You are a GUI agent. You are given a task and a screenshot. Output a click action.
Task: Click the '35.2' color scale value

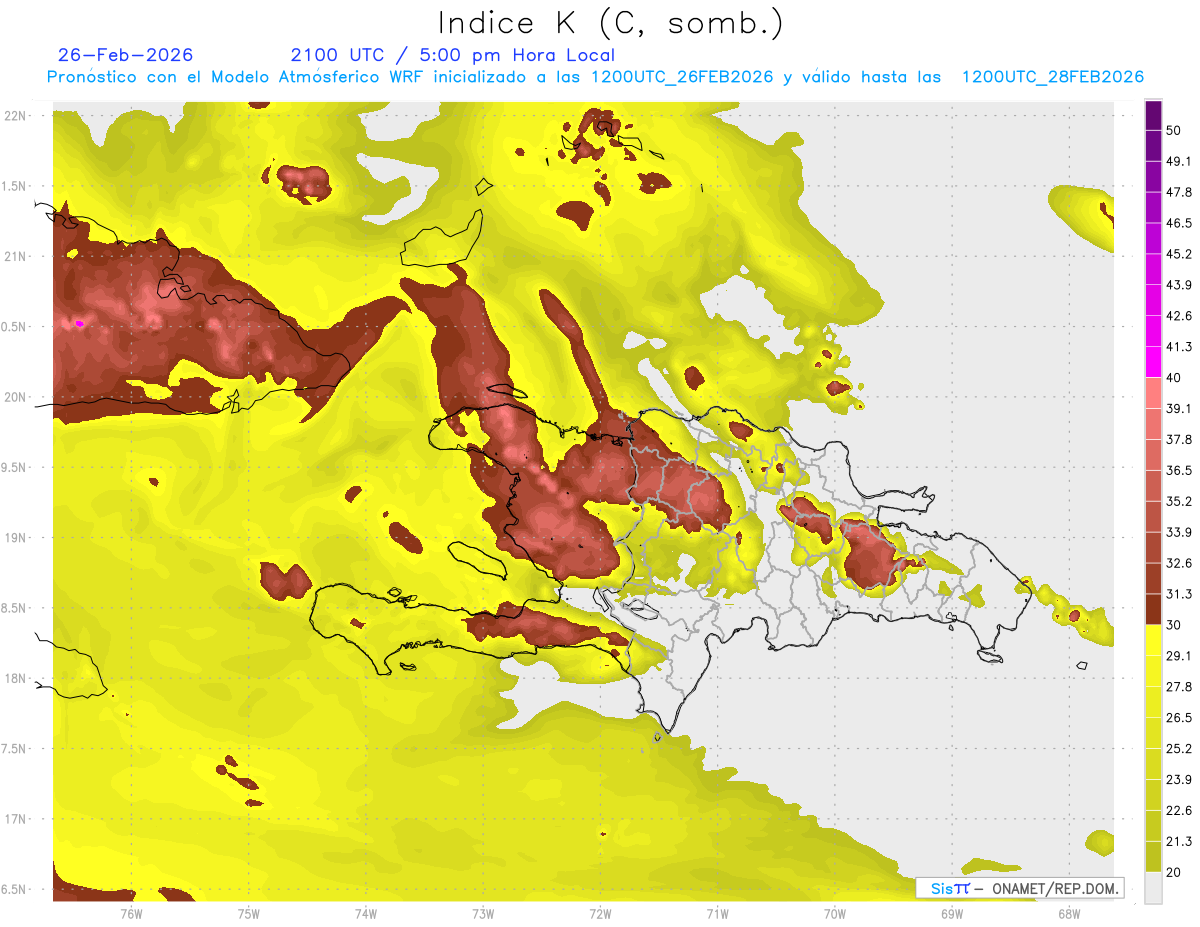point(1179,501)
